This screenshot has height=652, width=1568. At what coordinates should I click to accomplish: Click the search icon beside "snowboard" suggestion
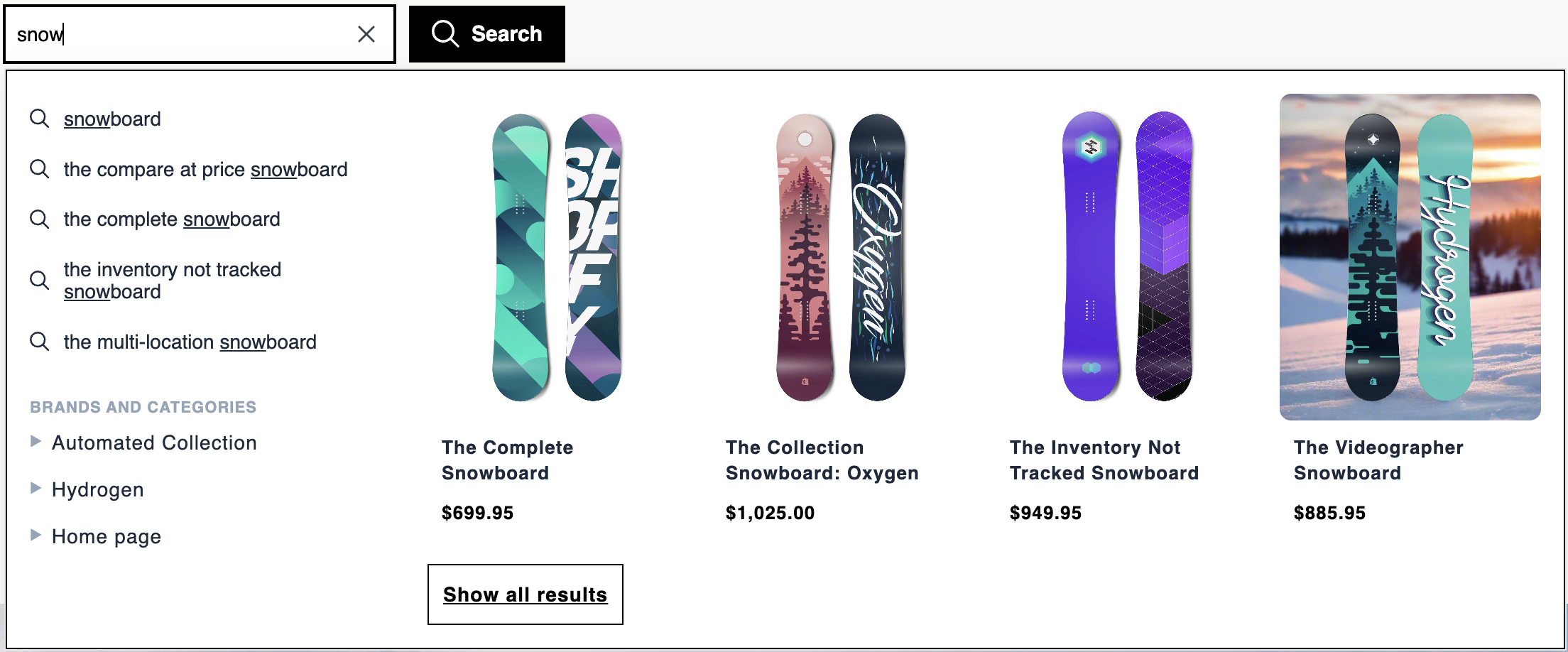click(x=39, y=119)
